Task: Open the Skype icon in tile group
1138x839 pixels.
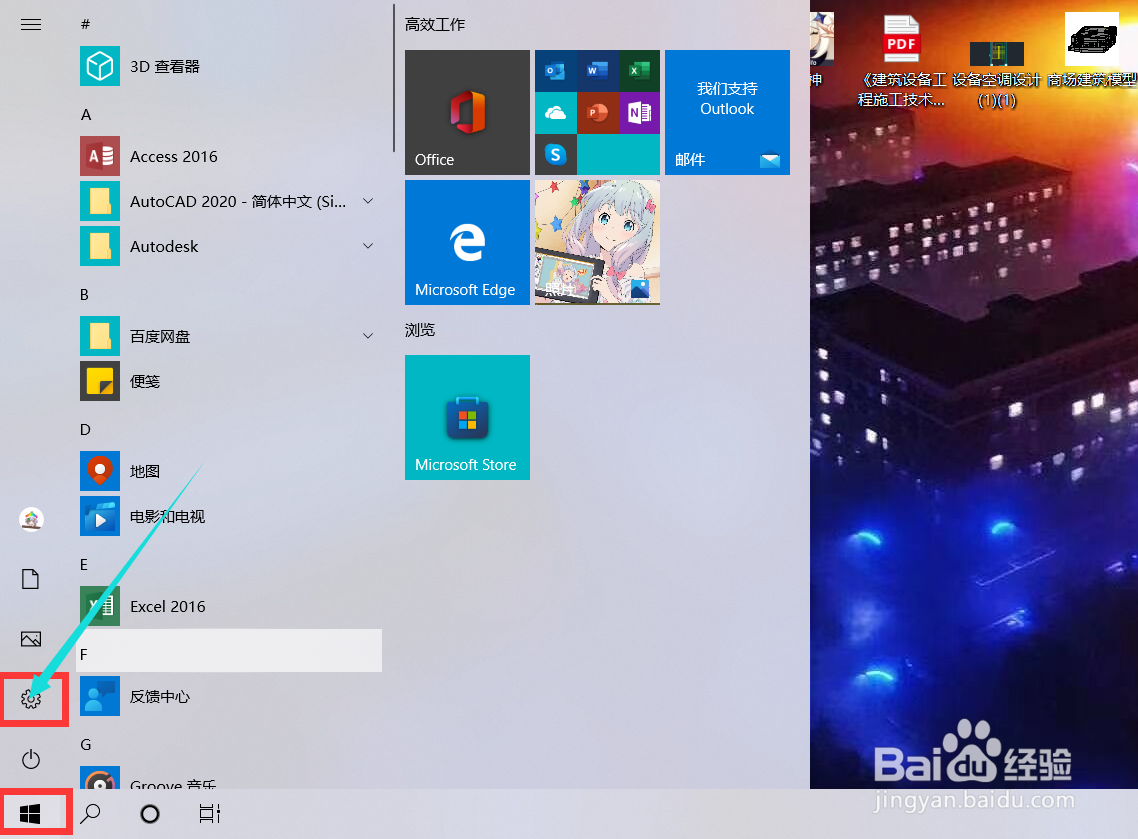Action: tap(555, 155)
